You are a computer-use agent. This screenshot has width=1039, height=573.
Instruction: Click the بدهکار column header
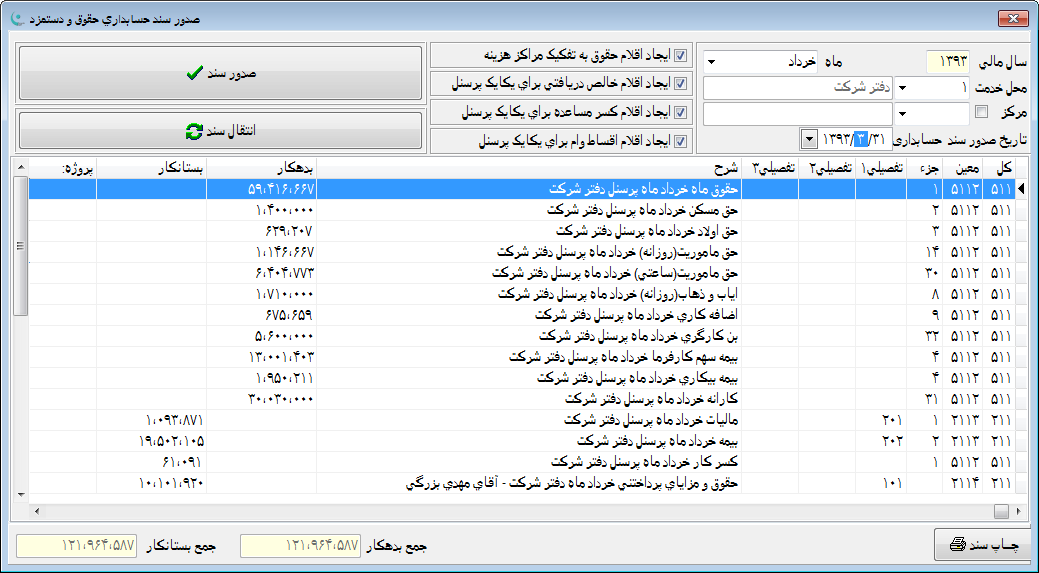click(260, 167)
